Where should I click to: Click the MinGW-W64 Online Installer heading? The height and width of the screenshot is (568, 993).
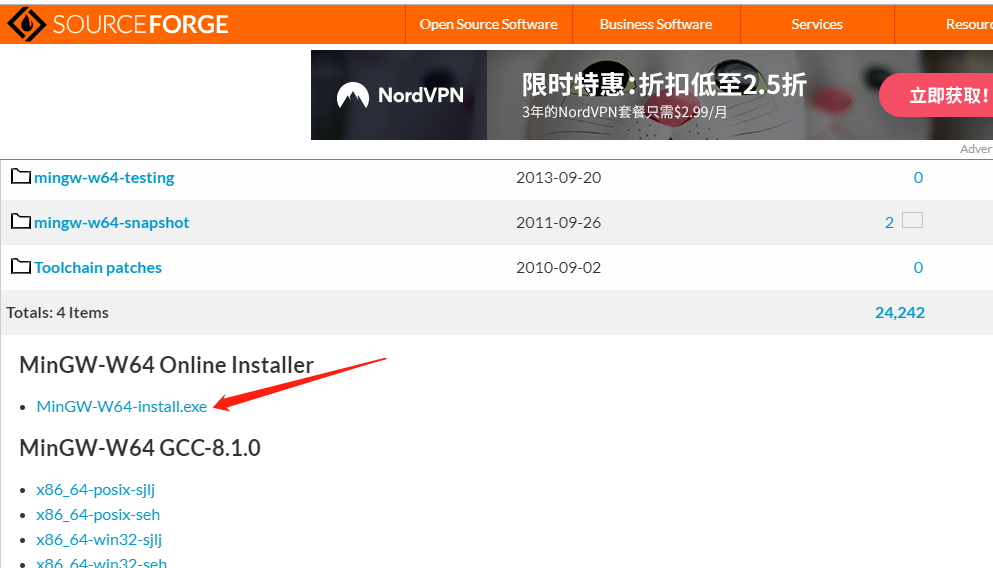[167, 365]
